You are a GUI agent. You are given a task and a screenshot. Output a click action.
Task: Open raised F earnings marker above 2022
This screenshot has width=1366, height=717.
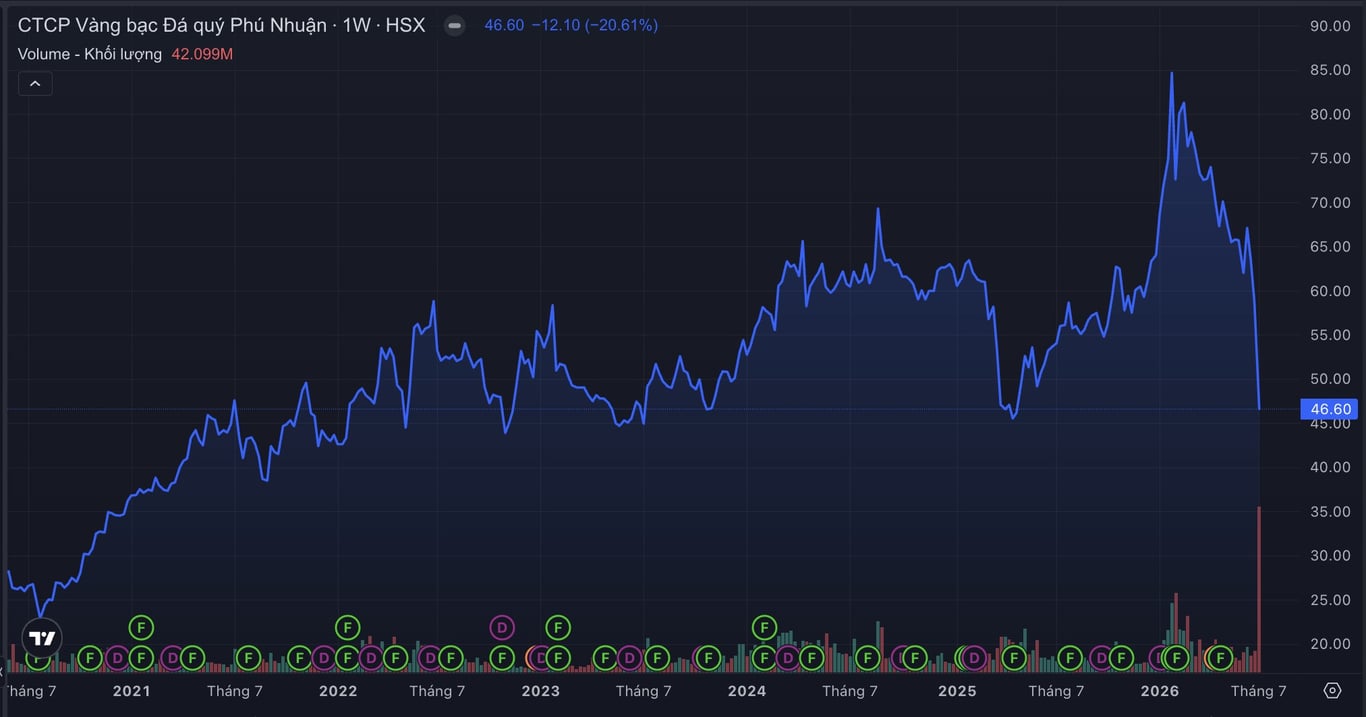coord(347,628)
